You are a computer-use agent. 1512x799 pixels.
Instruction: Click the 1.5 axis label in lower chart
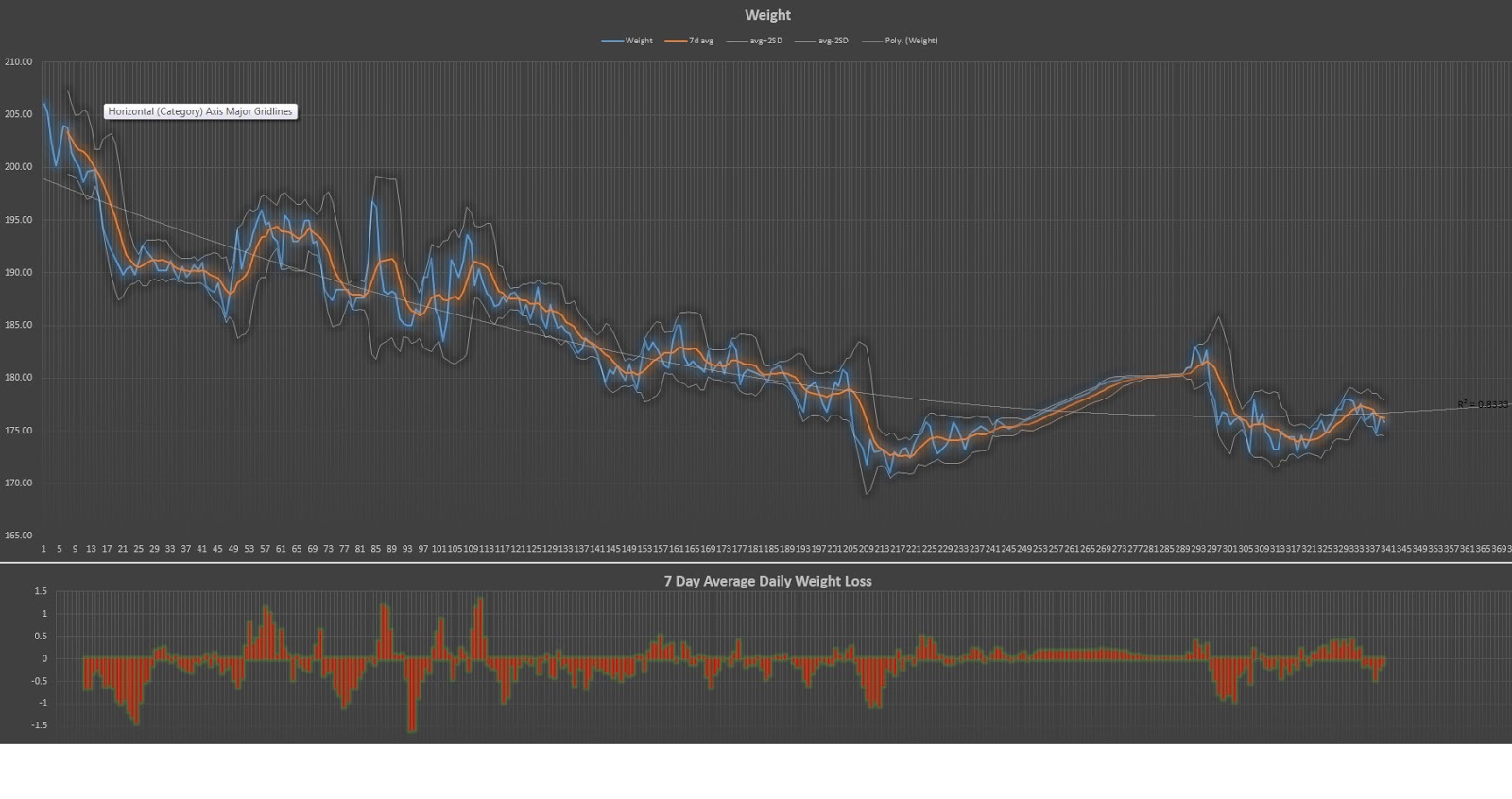click(x=40, y=591)
